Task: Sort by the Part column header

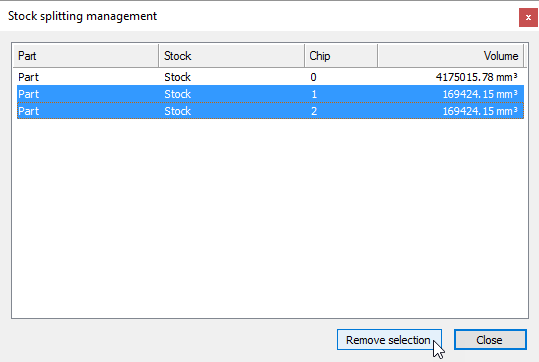Action: (86, 56)
